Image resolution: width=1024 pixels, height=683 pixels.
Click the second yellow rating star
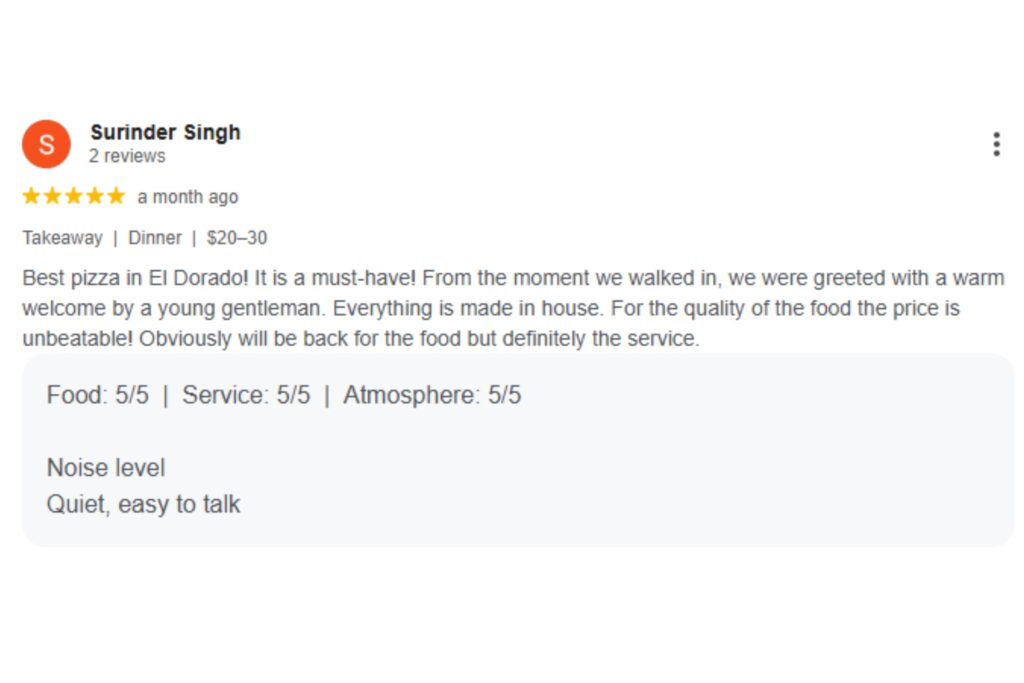click(x=52, y=196)
